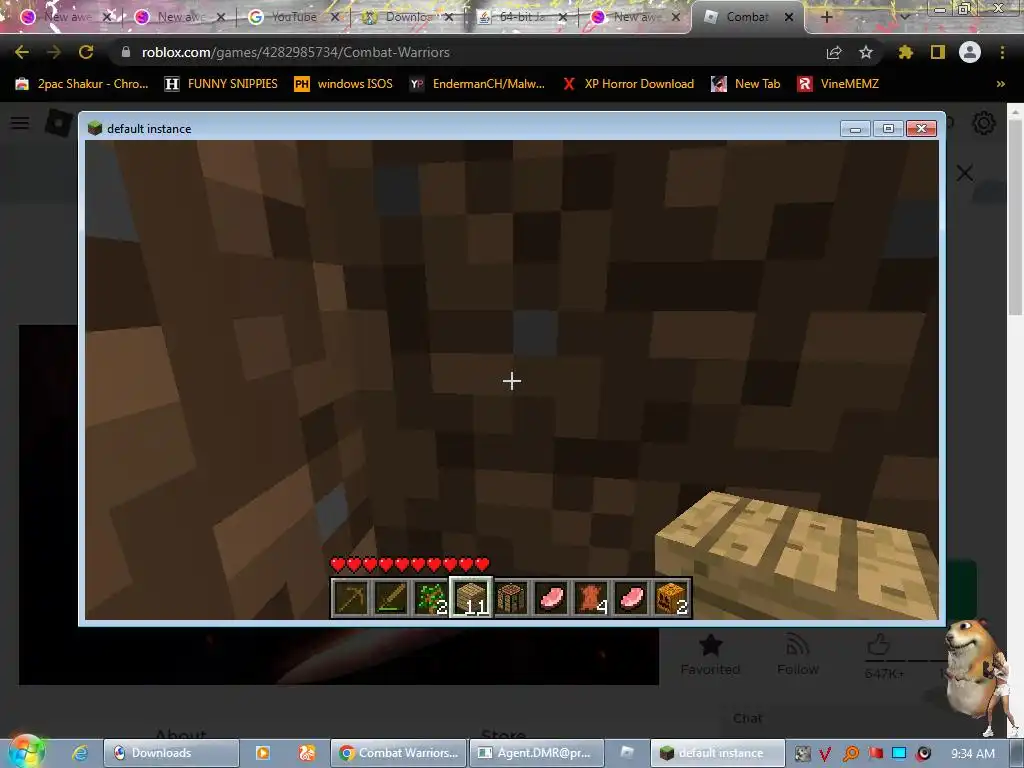This screenshot has width=1024, height=768.
Task: Select the jack-o-lantern hotbar slot
Action: point(671,598)
